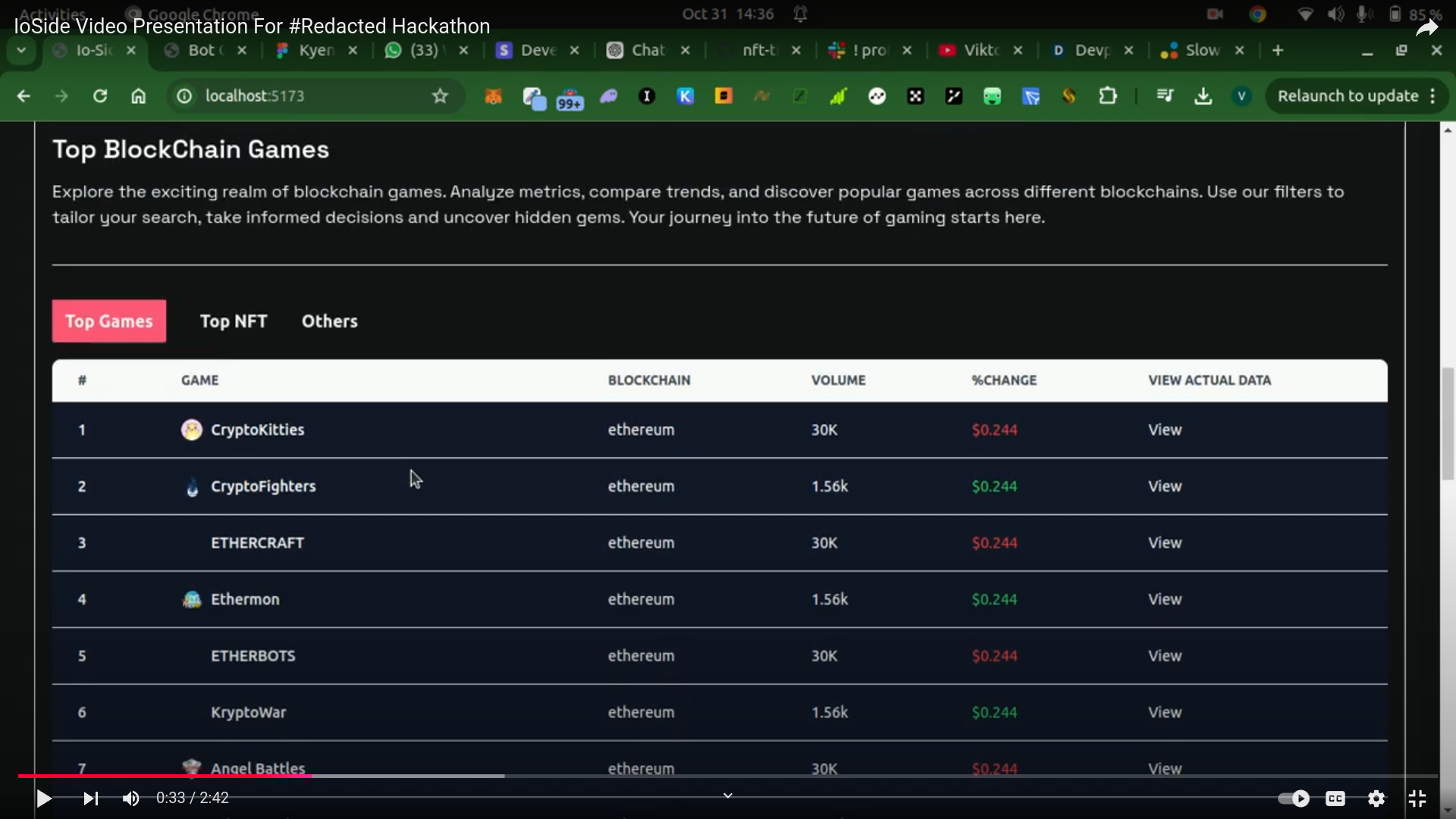Viewport: 1456px width, 819px height.
Task: Open video settings gear
Action: 1376,799
